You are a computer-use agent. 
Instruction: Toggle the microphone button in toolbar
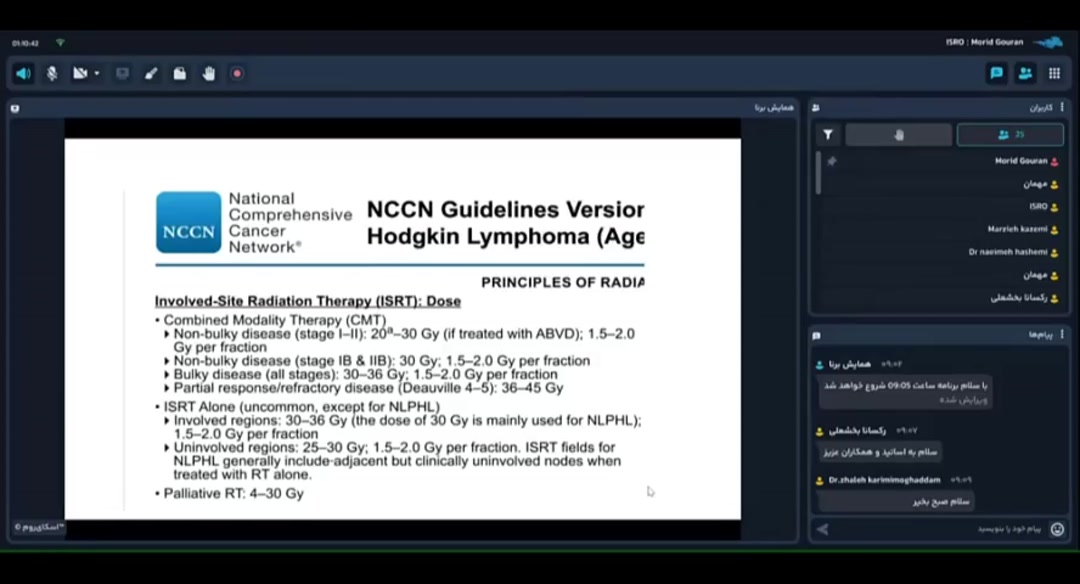tap(52, 73)
